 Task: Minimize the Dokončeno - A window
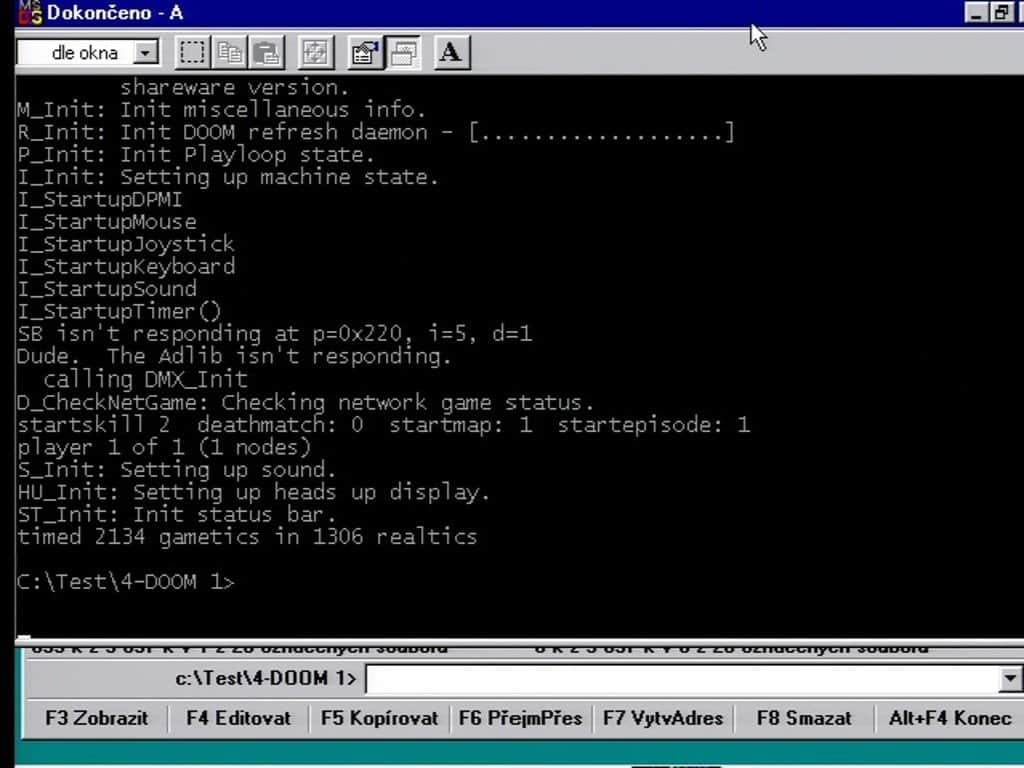(976, 12)
